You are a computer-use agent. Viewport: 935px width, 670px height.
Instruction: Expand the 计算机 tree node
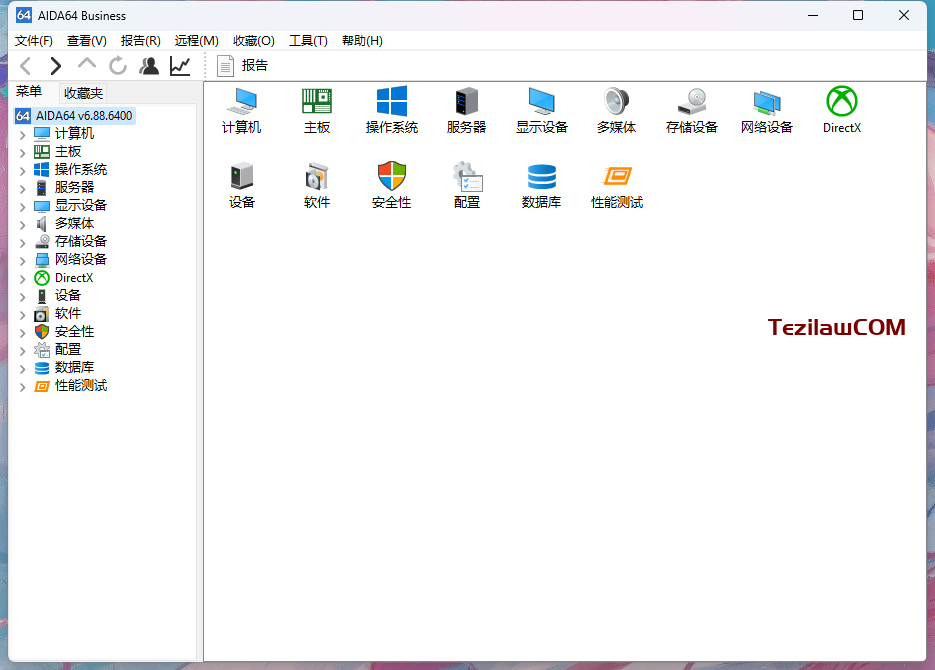coord(23,135)
